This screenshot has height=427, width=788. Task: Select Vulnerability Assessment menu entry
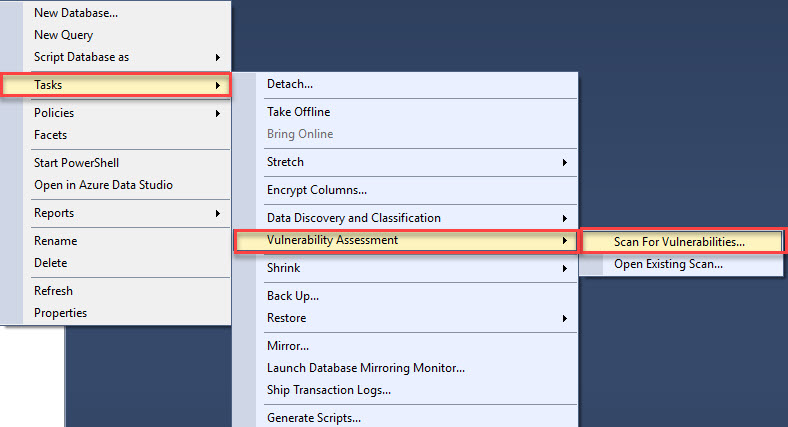click(405, 240)
